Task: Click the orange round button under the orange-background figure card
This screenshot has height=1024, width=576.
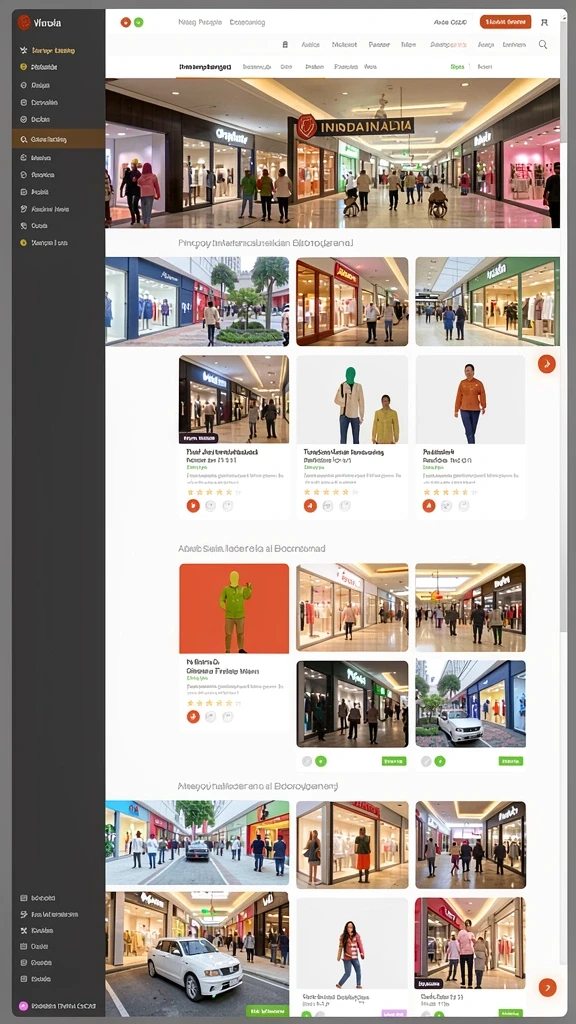Action: coord(193,716)
